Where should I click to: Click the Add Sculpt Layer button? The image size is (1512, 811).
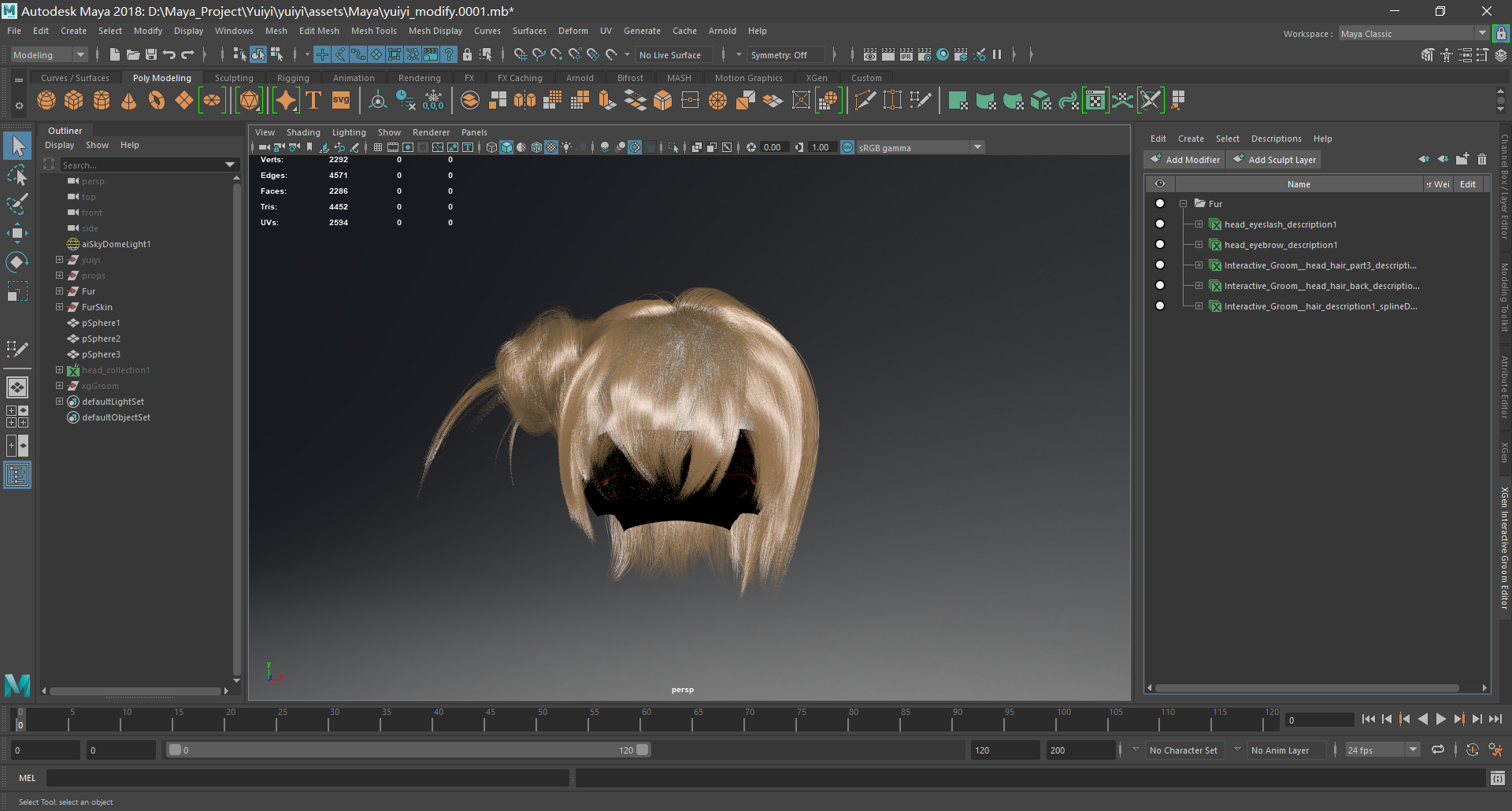(x=1274, y=159)
